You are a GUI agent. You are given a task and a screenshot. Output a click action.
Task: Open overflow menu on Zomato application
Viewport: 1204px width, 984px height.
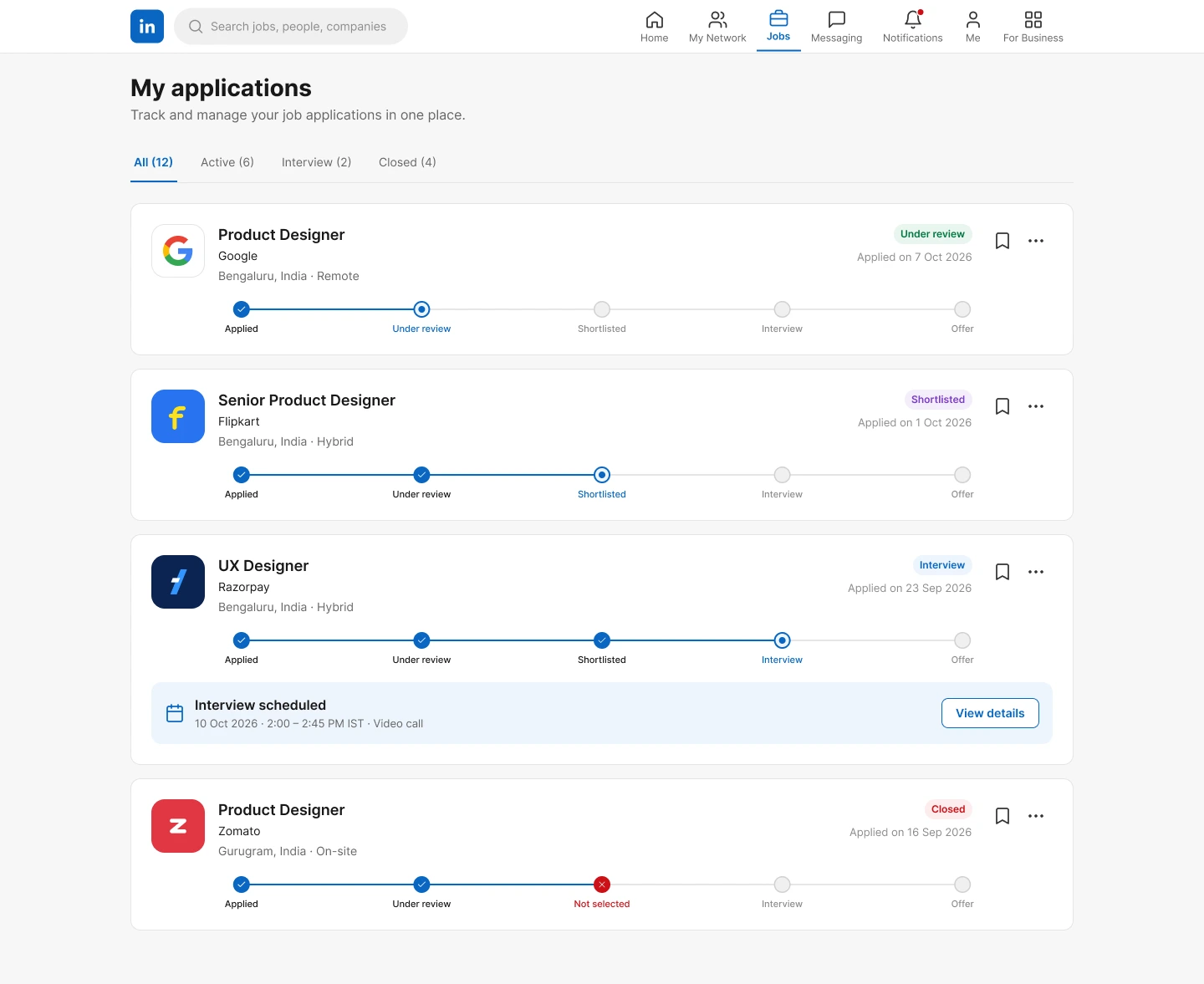1036,816
